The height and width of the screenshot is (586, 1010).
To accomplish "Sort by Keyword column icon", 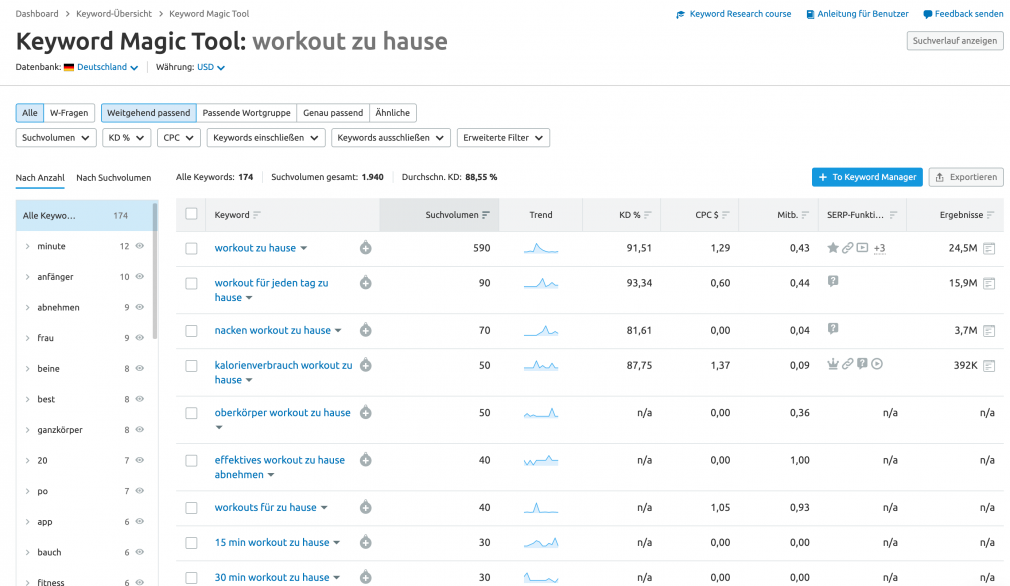I will pos(257,215).
